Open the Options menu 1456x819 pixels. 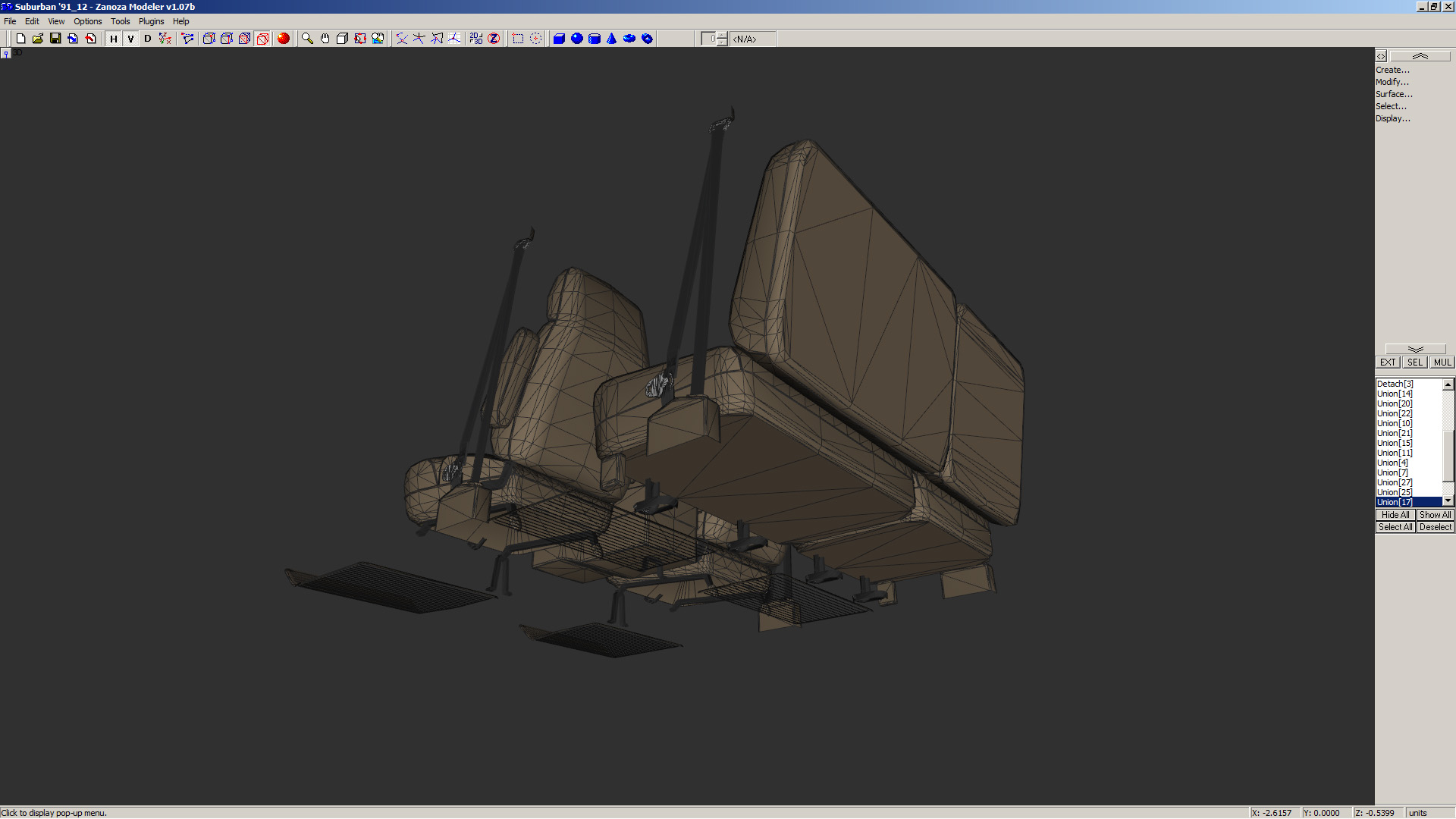[x=87, y=21]
